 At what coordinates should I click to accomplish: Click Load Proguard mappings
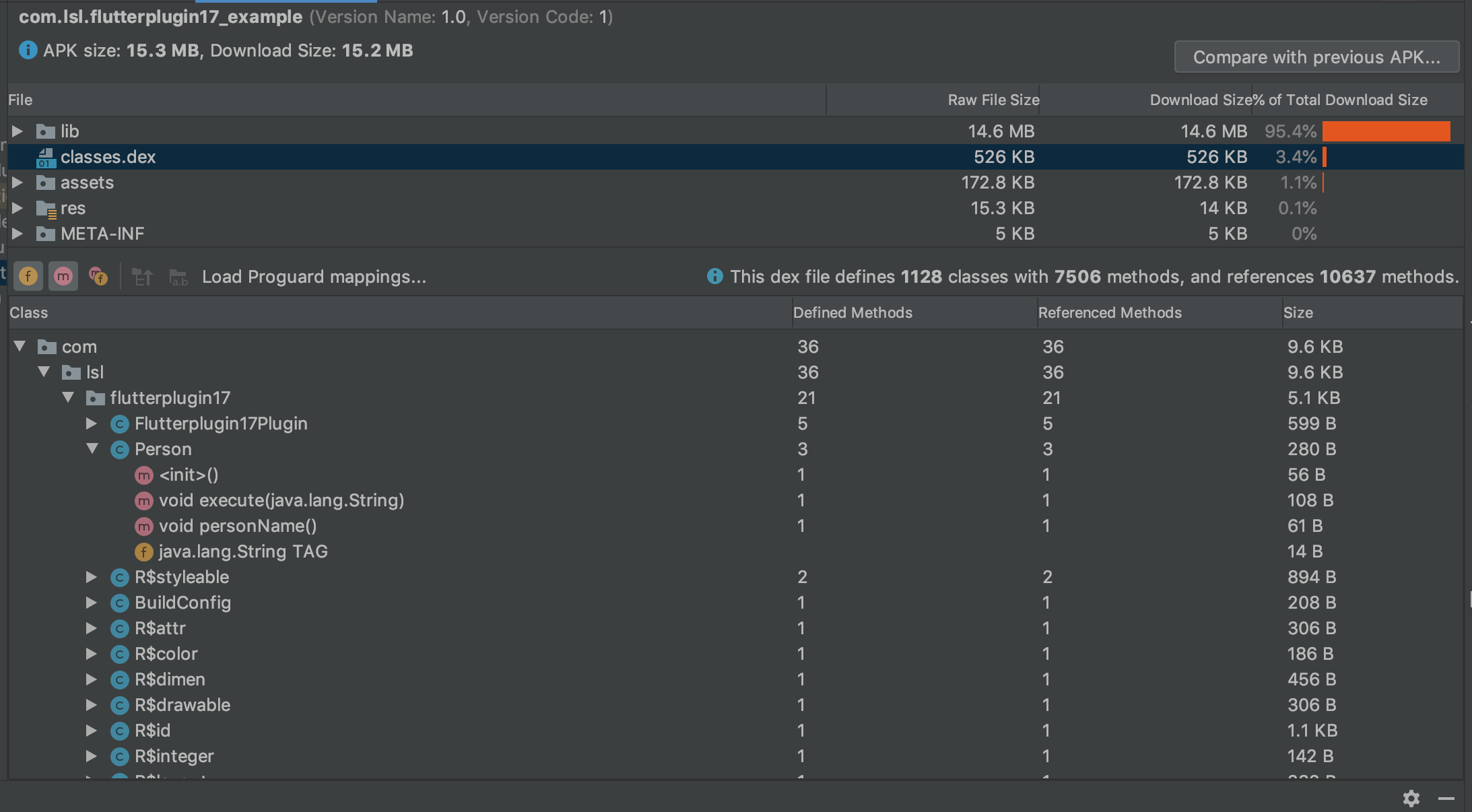(x=314, y=277)
